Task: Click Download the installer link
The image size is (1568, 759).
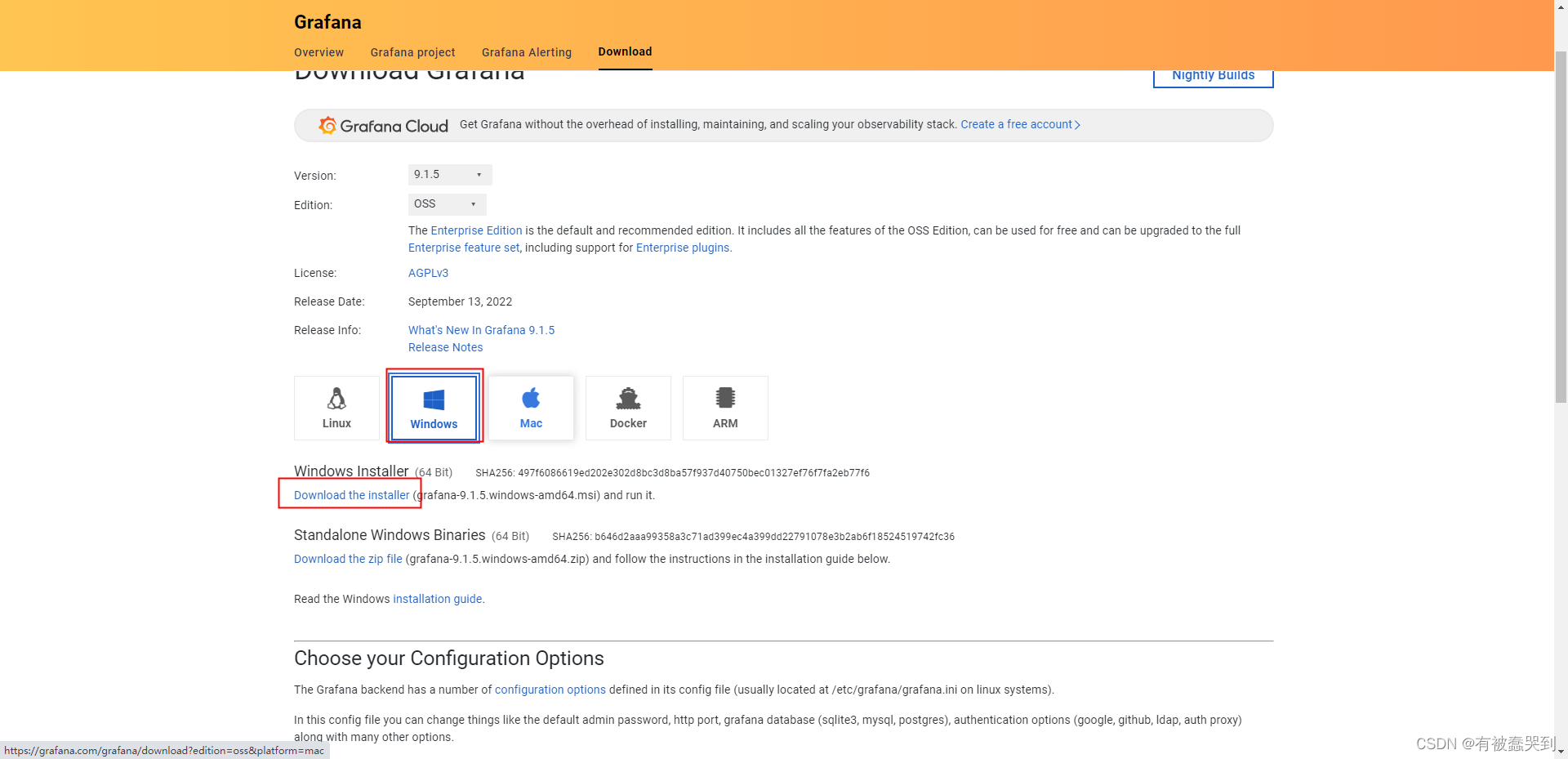Action: [x=351, y=495]
